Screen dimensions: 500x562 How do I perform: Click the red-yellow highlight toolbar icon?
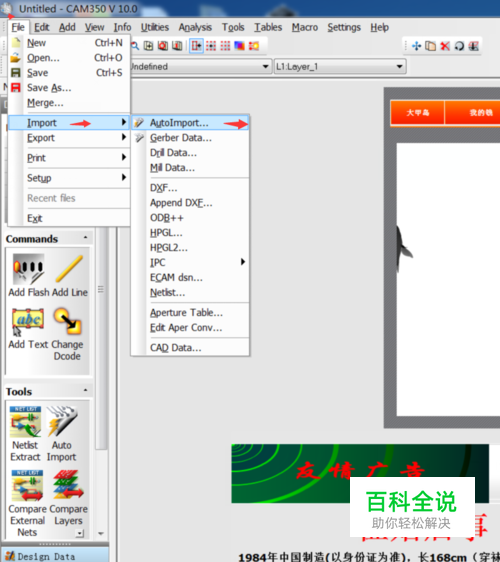pyautogui.click(x=254, y=46)
